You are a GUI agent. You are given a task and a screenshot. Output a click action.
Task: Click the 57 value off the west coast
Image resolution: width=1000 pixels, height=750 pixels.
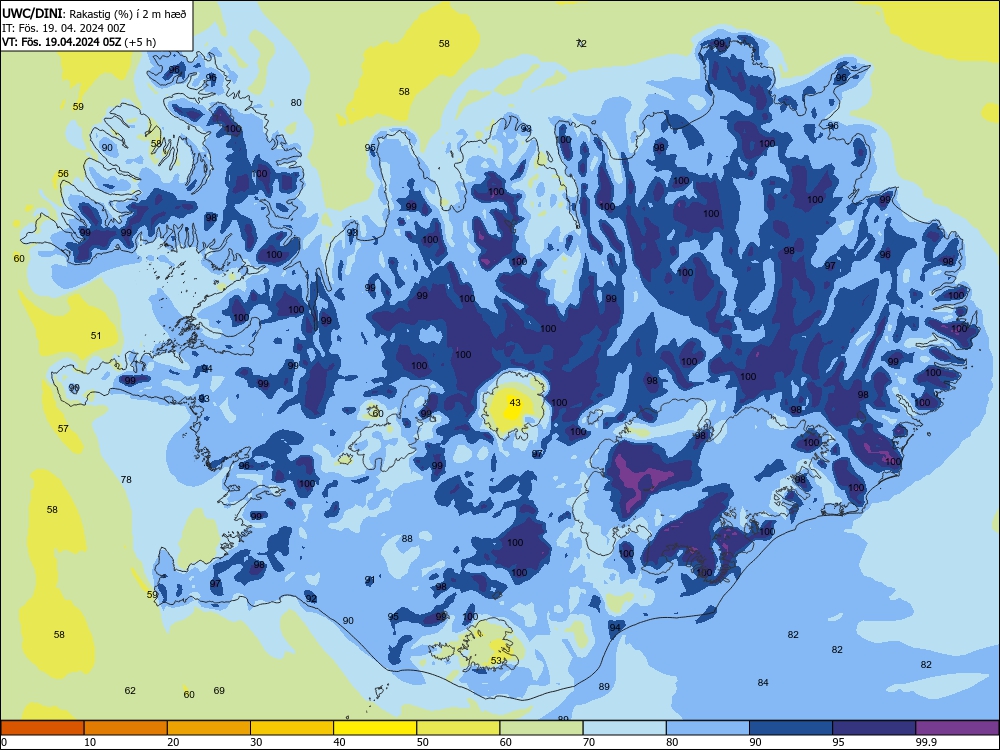tap(62, 429)
